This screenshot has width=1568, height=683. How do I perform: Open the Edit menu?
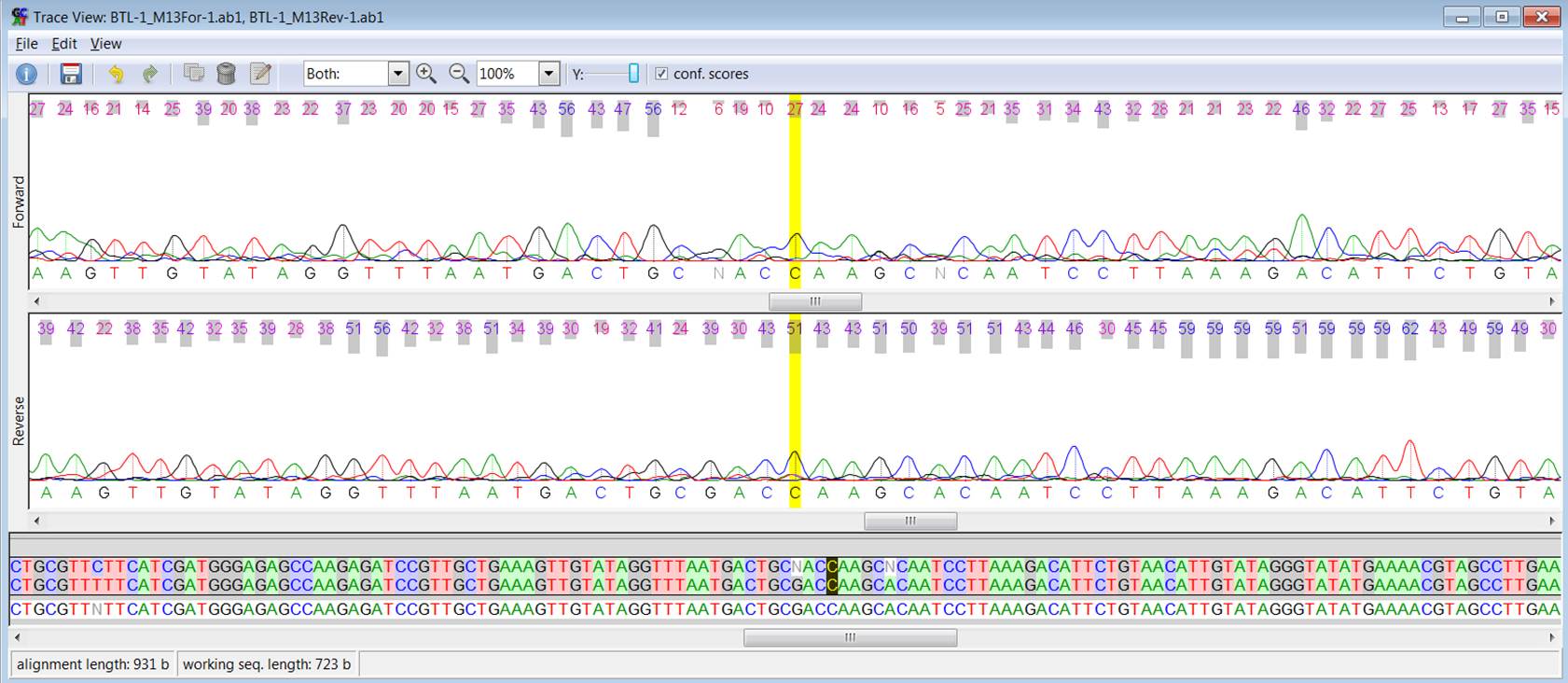(64, 44)
